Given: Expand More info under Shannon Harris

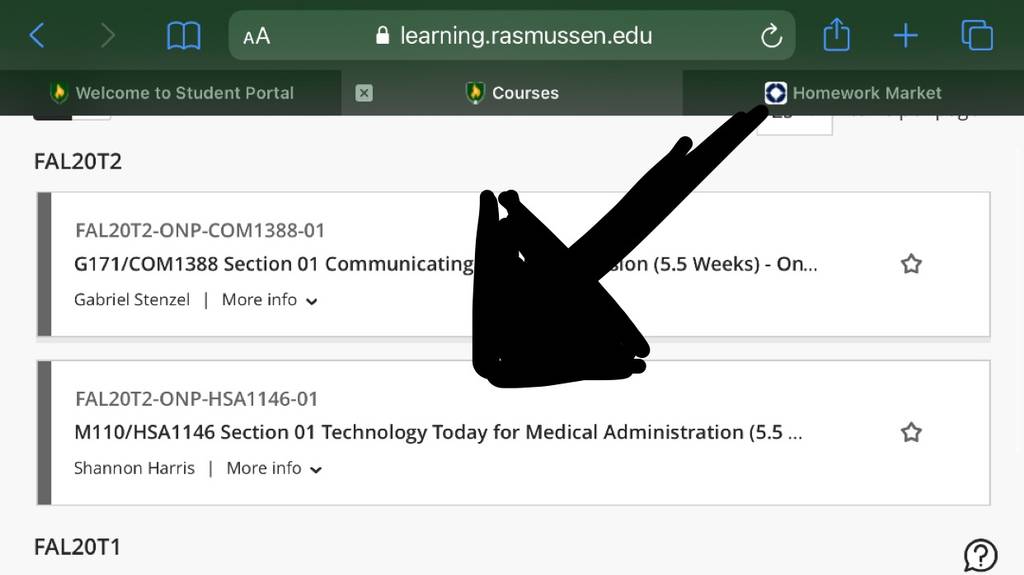Looking at the screenshot, I should [x=274, y=468].
